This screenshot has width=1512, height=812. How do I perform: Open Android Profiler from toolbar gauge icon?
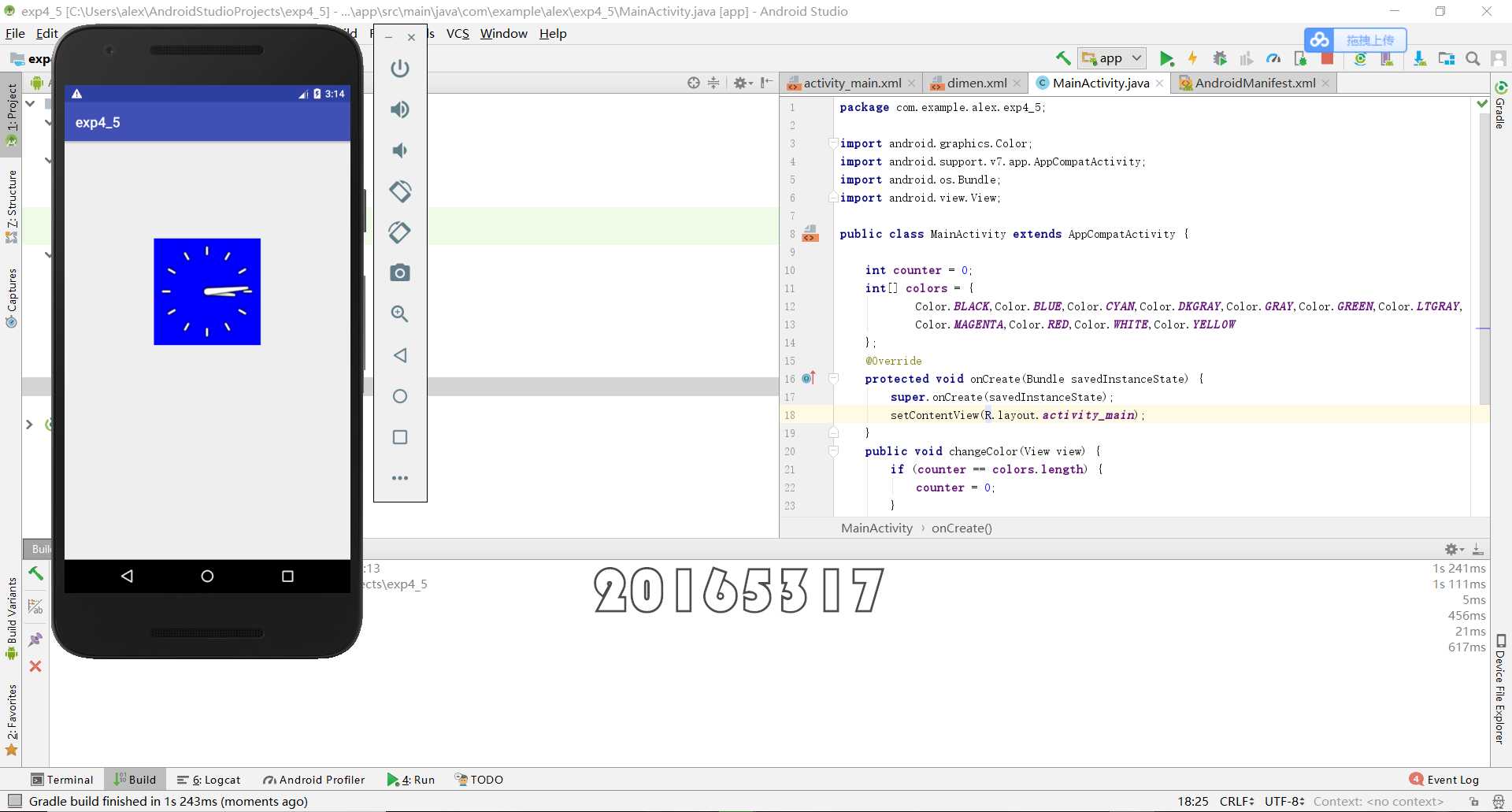[x=1273, y=58]
